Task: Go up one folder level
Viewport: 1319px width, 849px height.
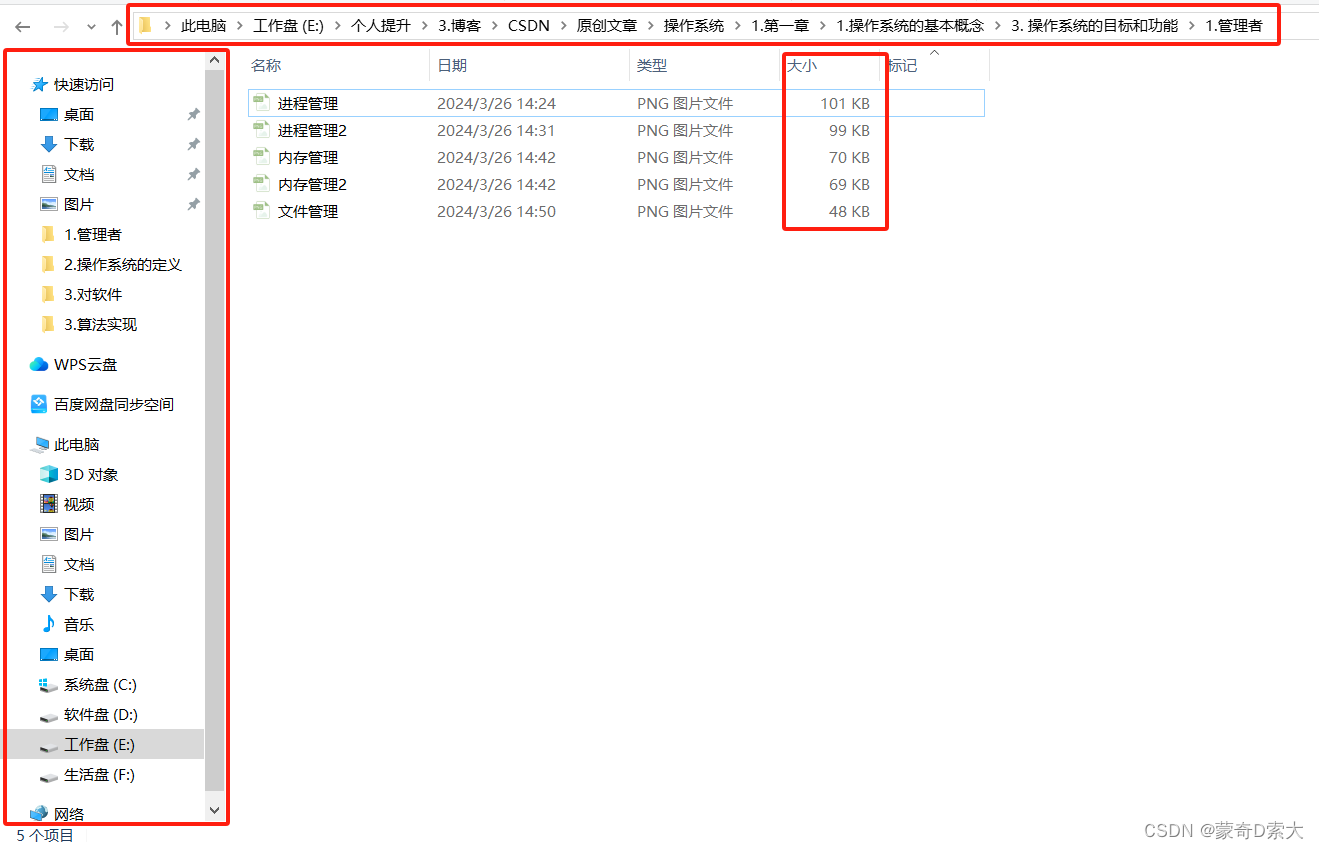Action: pos(116,27)
